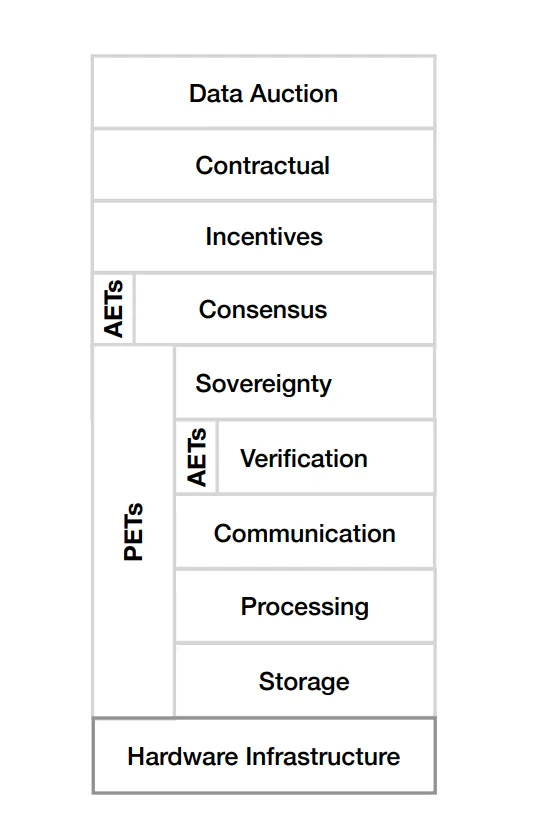Select the Sovereignty layer box
The width and height of the screenshot is (534, 834).
[x=305, y=383]
